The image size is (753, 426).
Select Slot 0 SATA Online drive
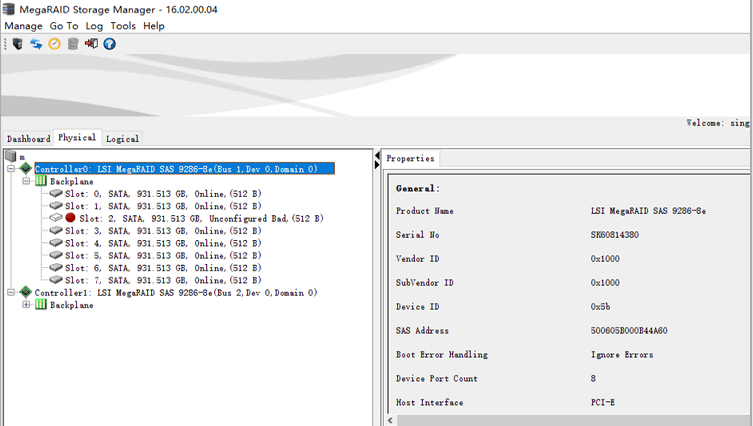163,193
